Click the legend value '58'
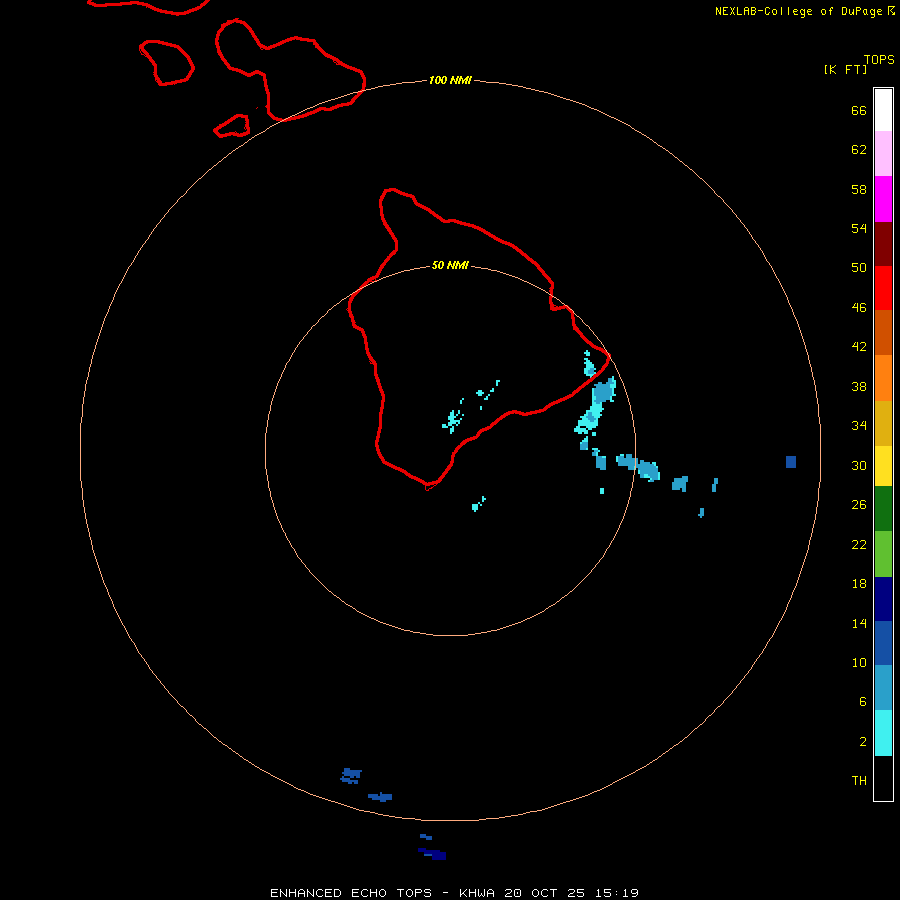900x900 pixels. (x=859, y=189)
